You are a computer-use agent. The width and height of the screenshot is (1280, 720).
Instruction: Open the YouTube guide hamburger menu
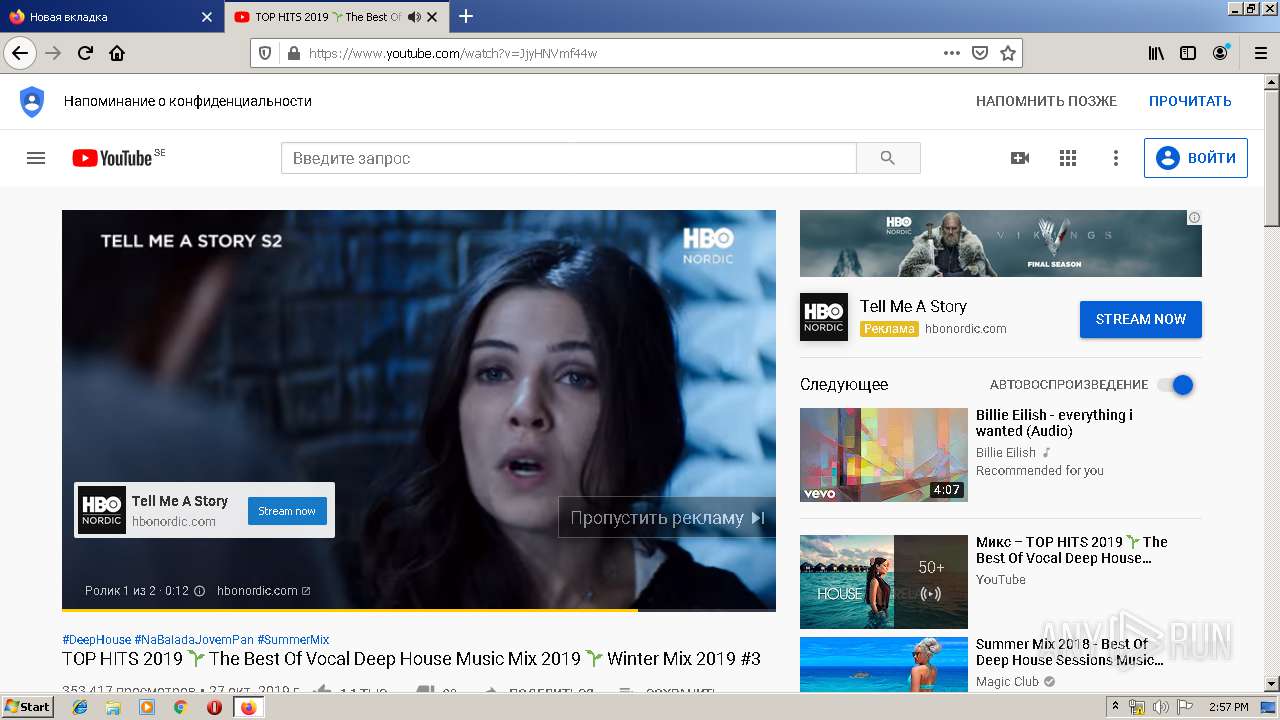click(x=36, y=158)
